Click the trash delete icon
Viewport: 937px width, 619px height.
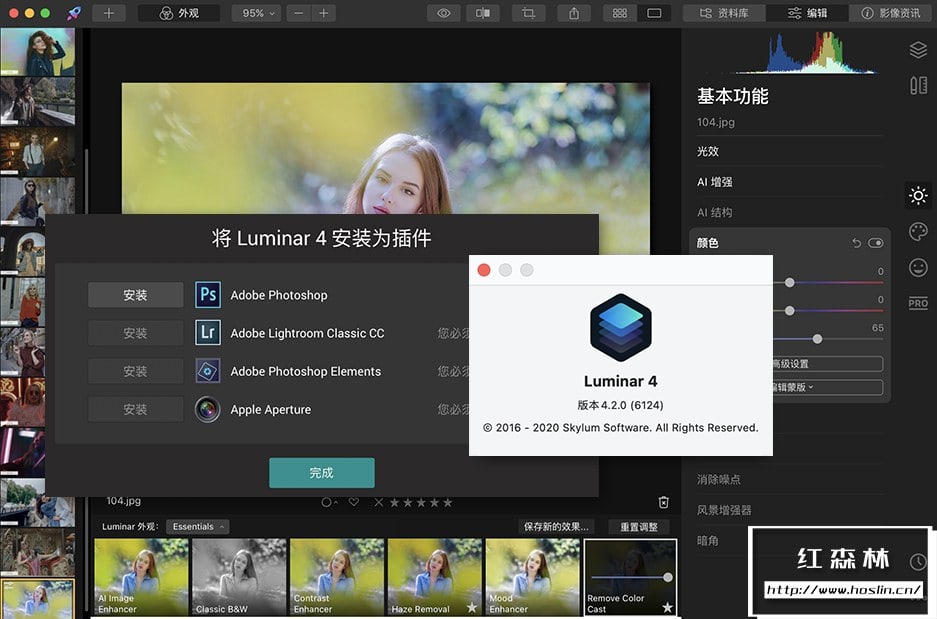pos(663,502)
